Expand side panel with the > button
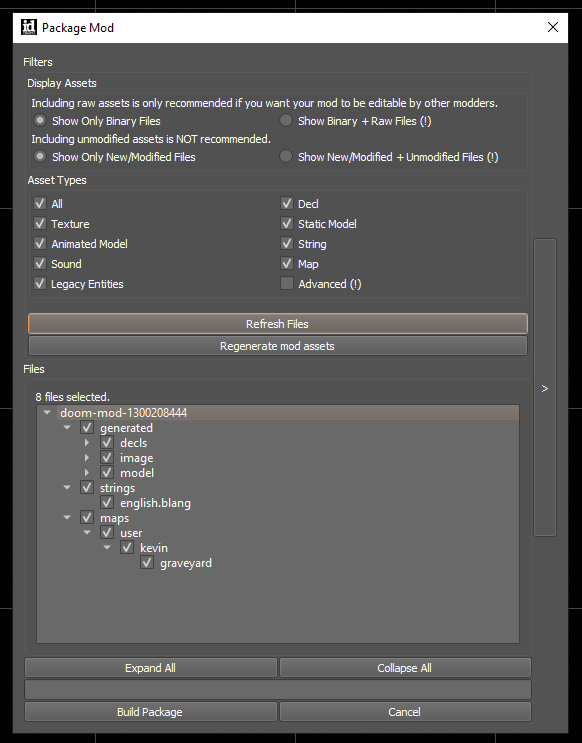582x743 pixels. pyautogui.click(x=545, y=389)
